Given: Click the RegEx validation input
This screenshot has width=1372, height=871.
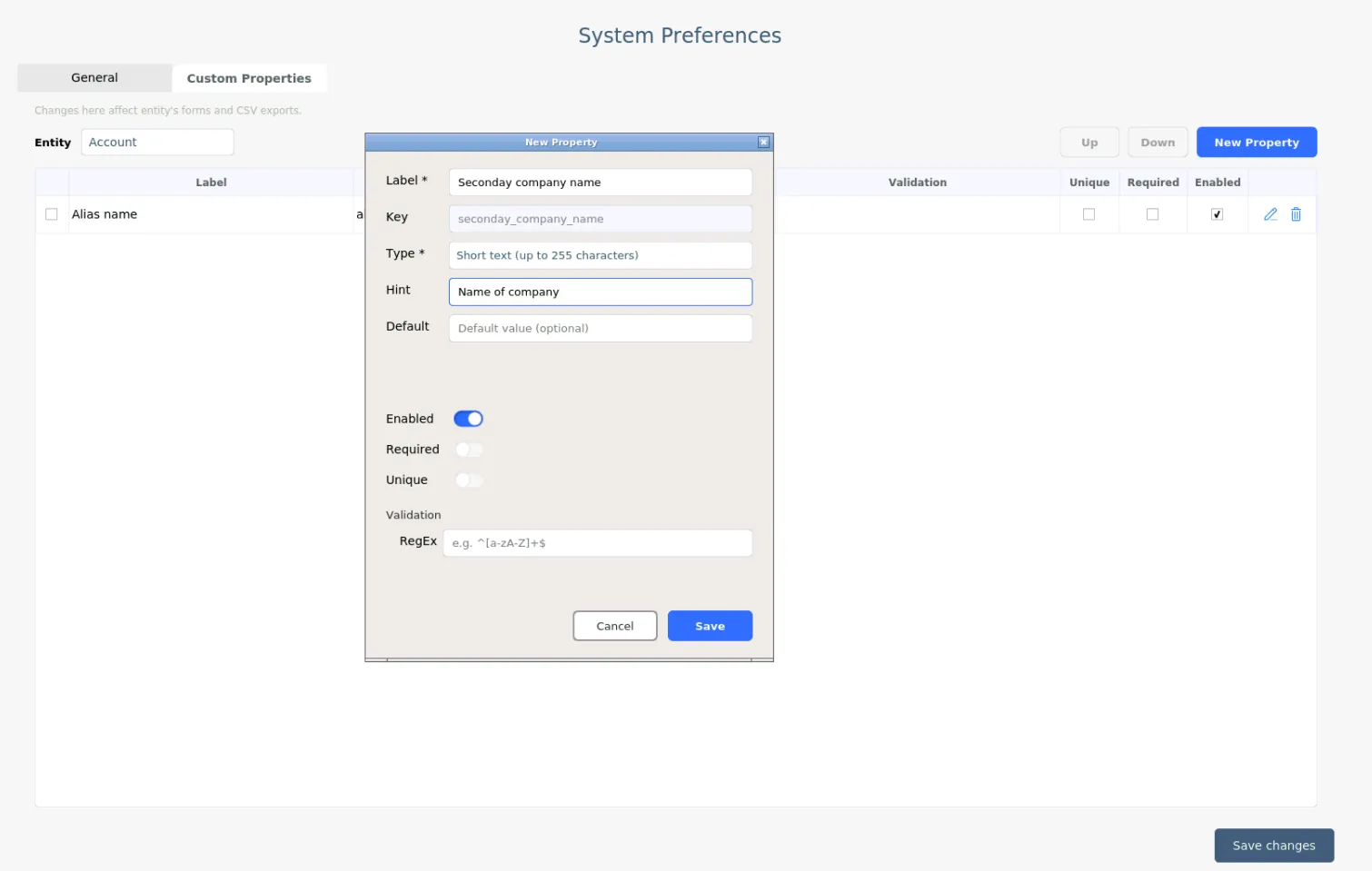Looking at the screenshot, I should (598, 543).
